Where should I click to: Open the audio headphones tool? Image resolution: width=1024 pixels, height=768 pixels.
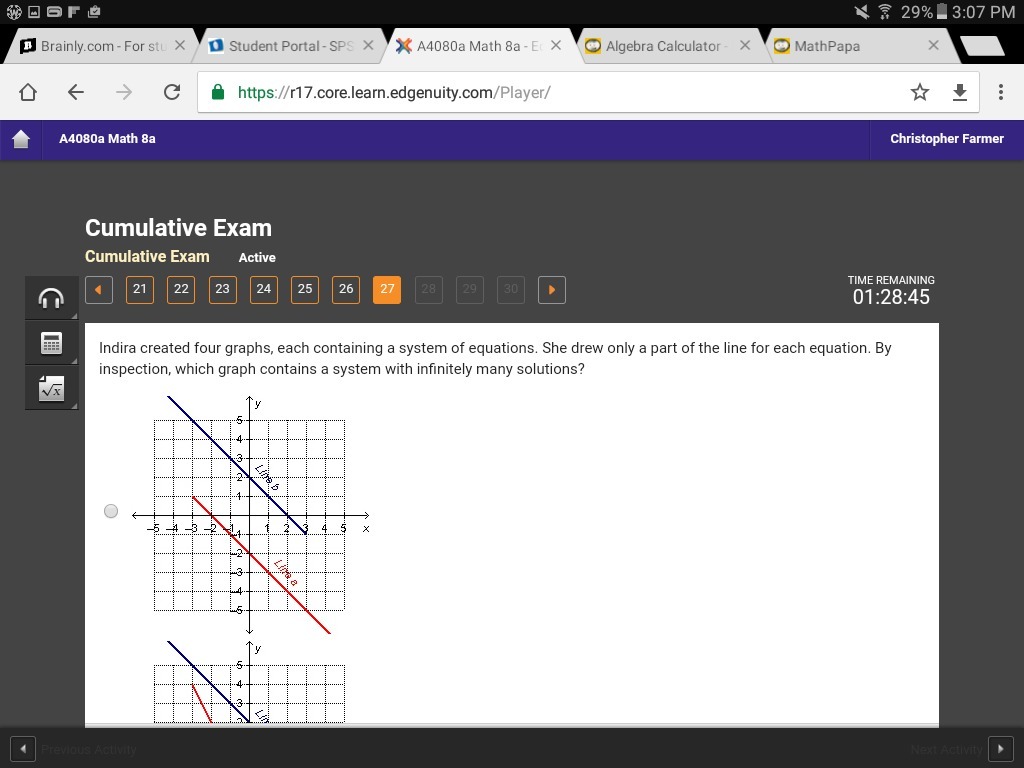(51, 298)
